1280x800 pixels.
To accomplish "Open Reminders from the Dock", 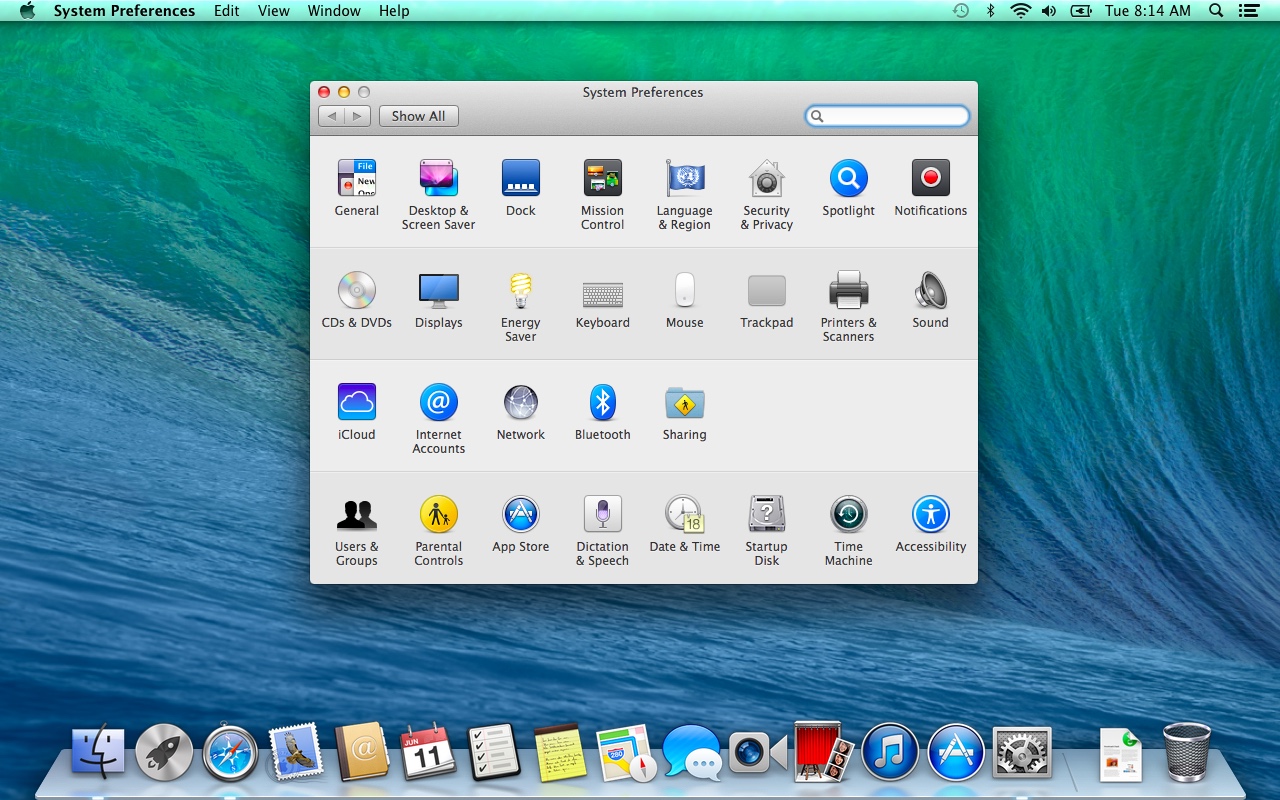I will tap(494, 752).
